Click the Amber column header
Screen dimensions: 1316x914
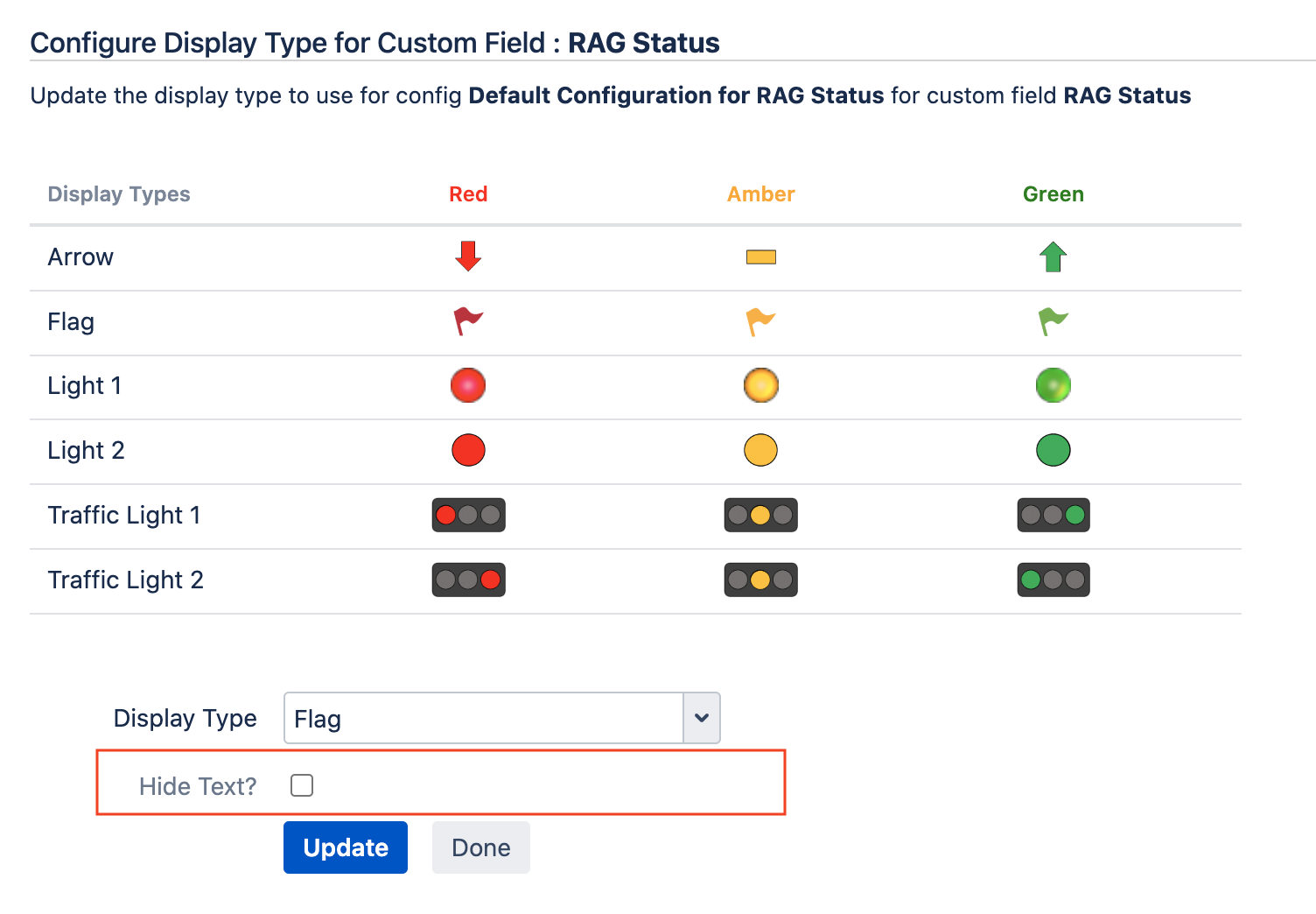point(760,194)
